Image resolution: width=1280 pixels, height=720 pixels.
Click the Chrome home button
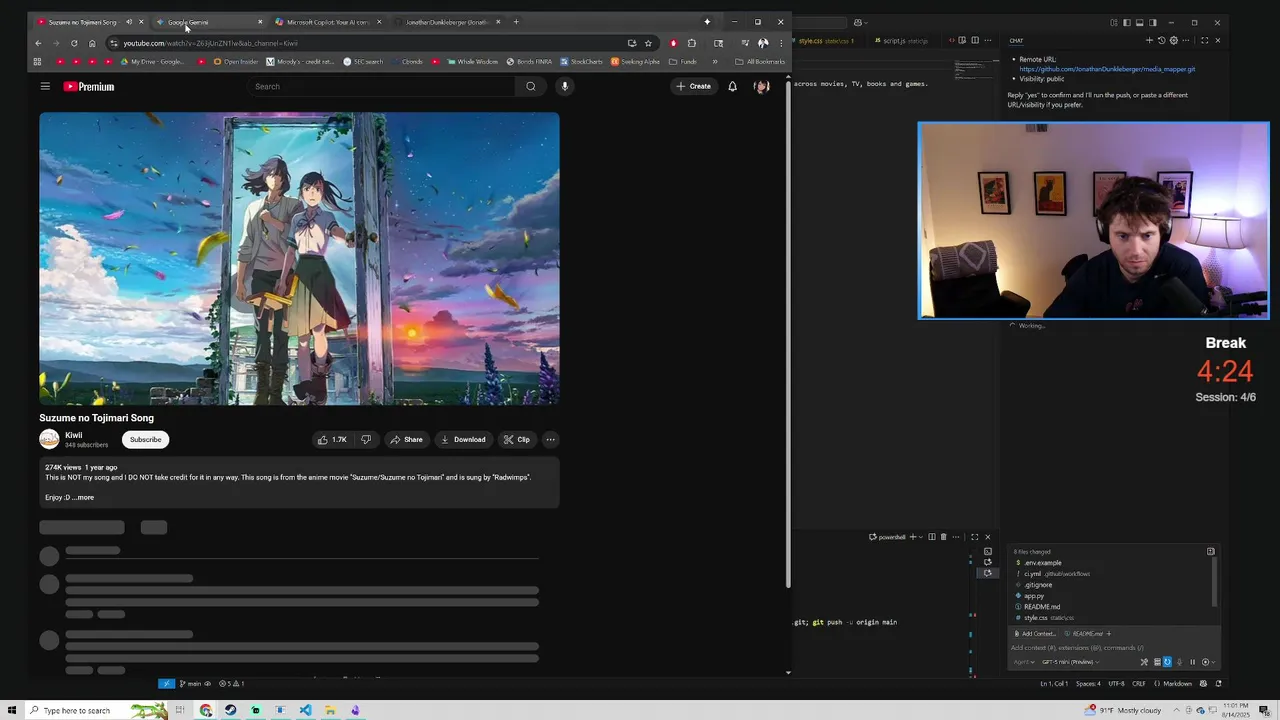92,43
